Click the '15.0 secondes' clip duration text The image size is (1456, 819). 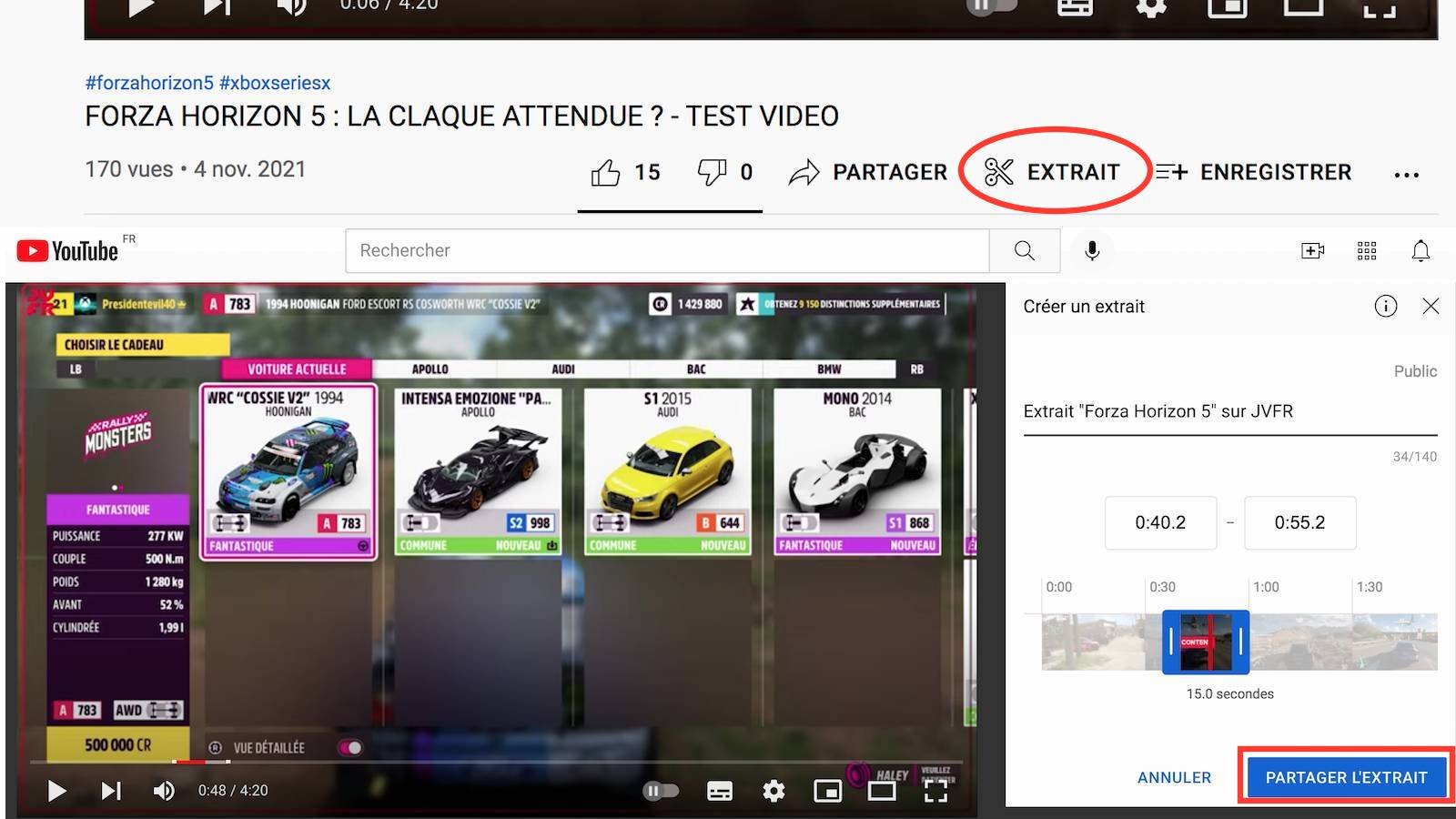(x=1229, y=693)
